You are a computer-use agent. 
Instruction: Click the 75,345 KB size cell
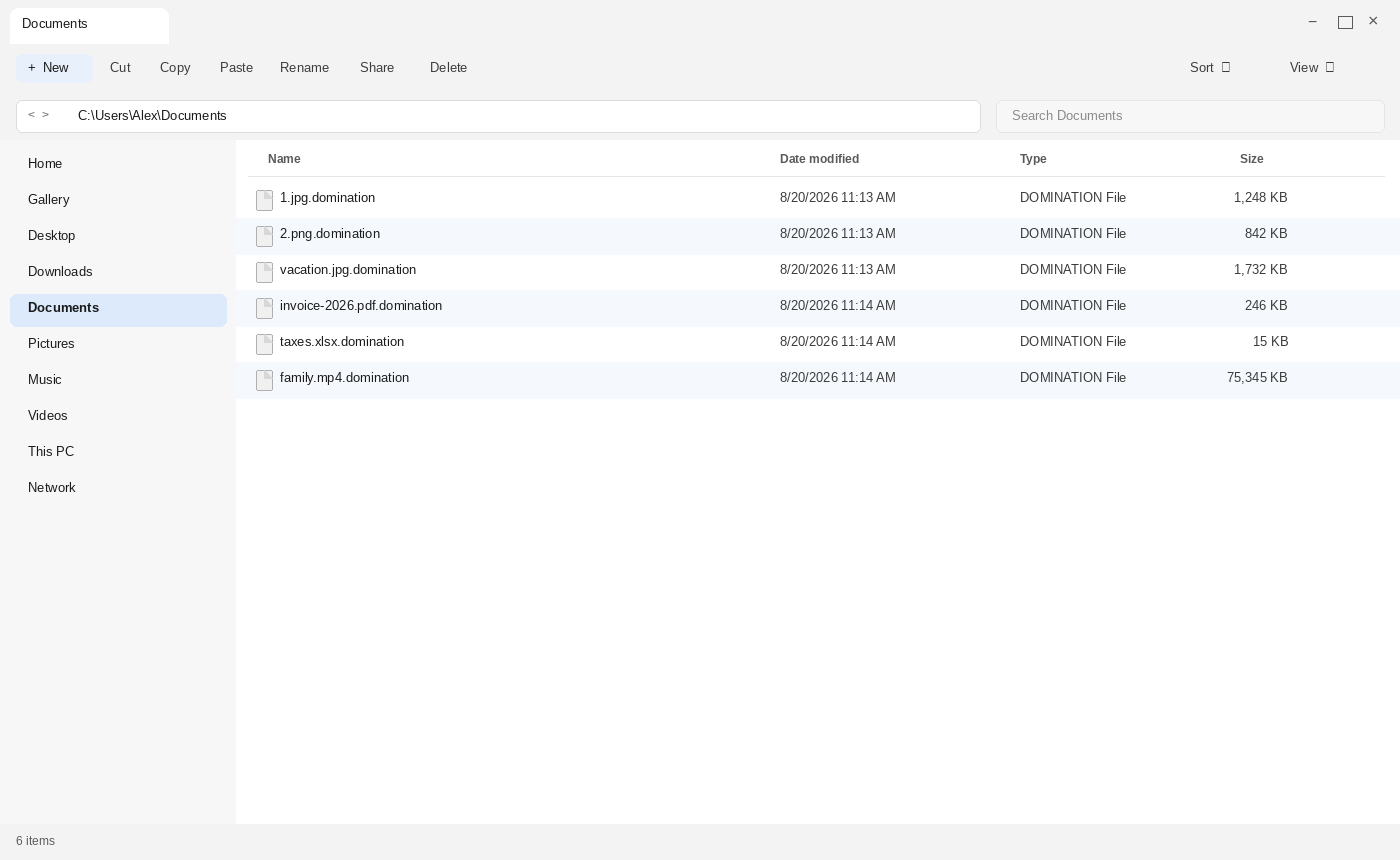tap(1257, 378)
